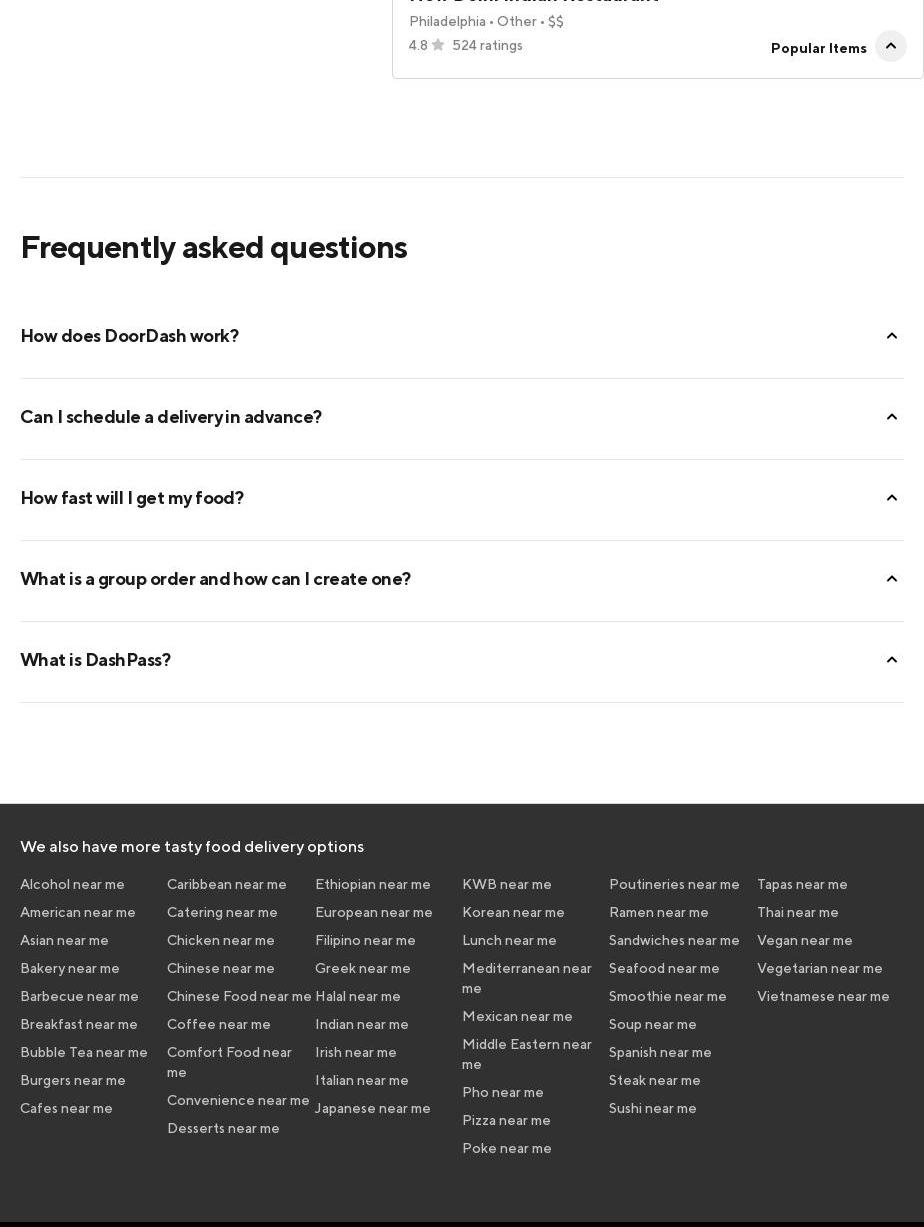Go to 'Japanese near me' link
This screenshot has height=1227, width=924.
(x=373, y=1108)
